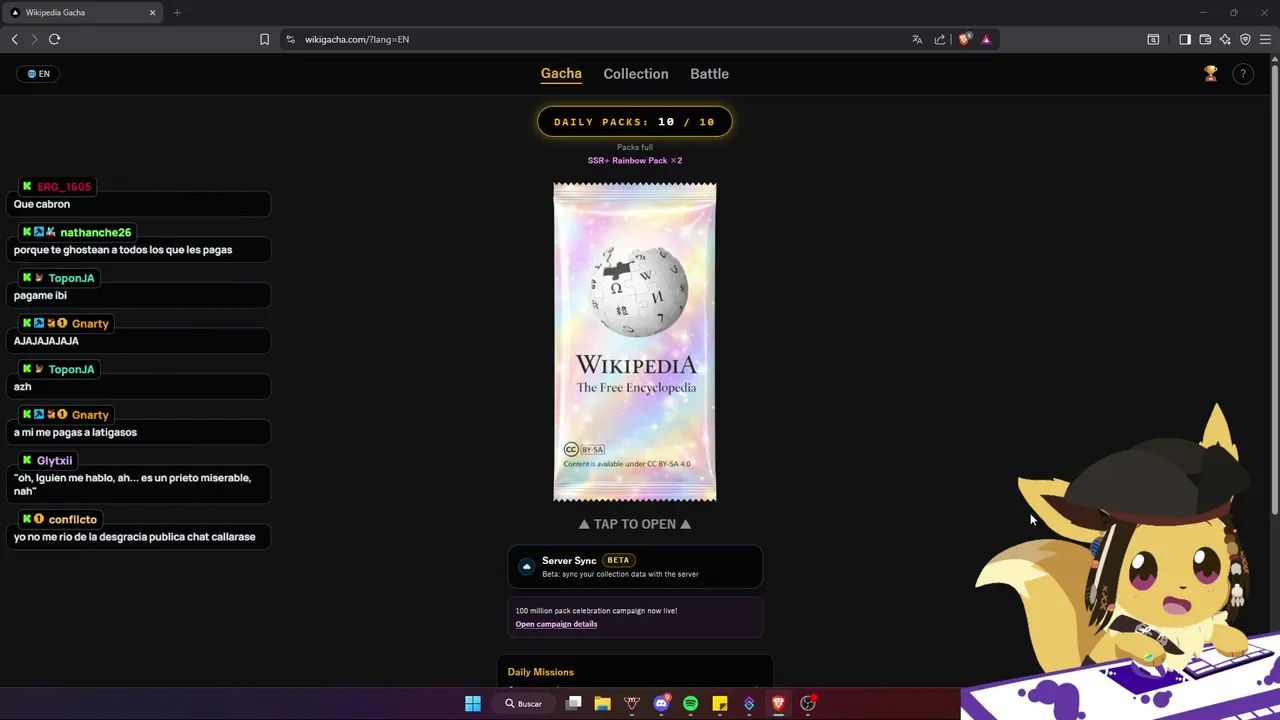Tap the Wikipedia rainbow pack to open

[635, 342]
